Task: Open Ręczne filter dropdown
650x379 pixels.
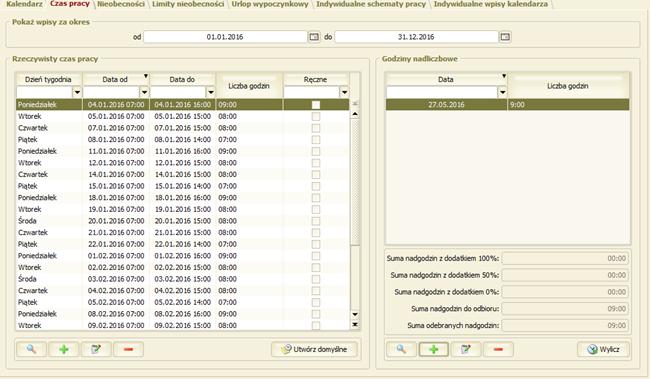Action: point(344,92)
